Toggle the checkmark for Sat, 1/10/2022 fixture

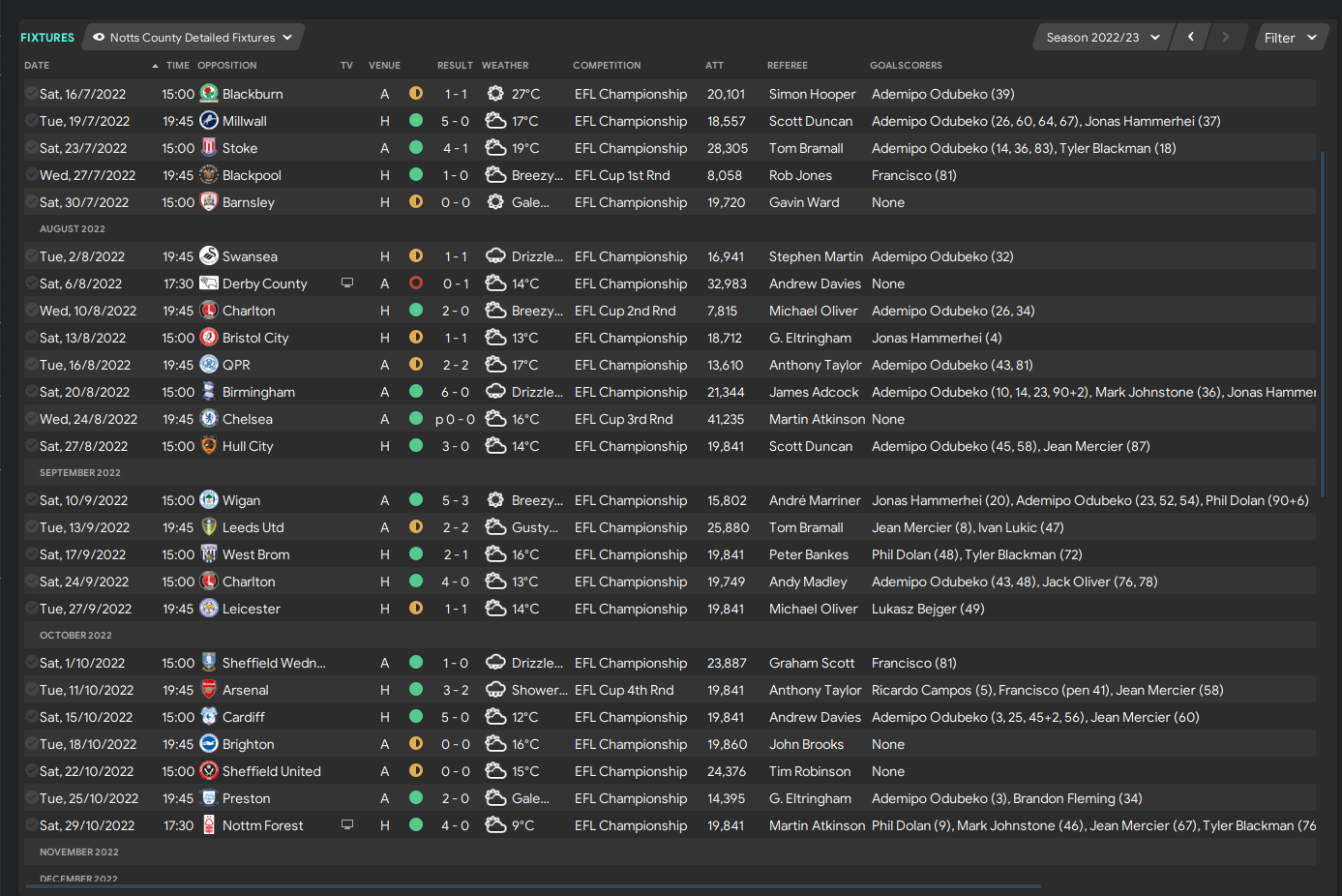[x=31, y=663]
